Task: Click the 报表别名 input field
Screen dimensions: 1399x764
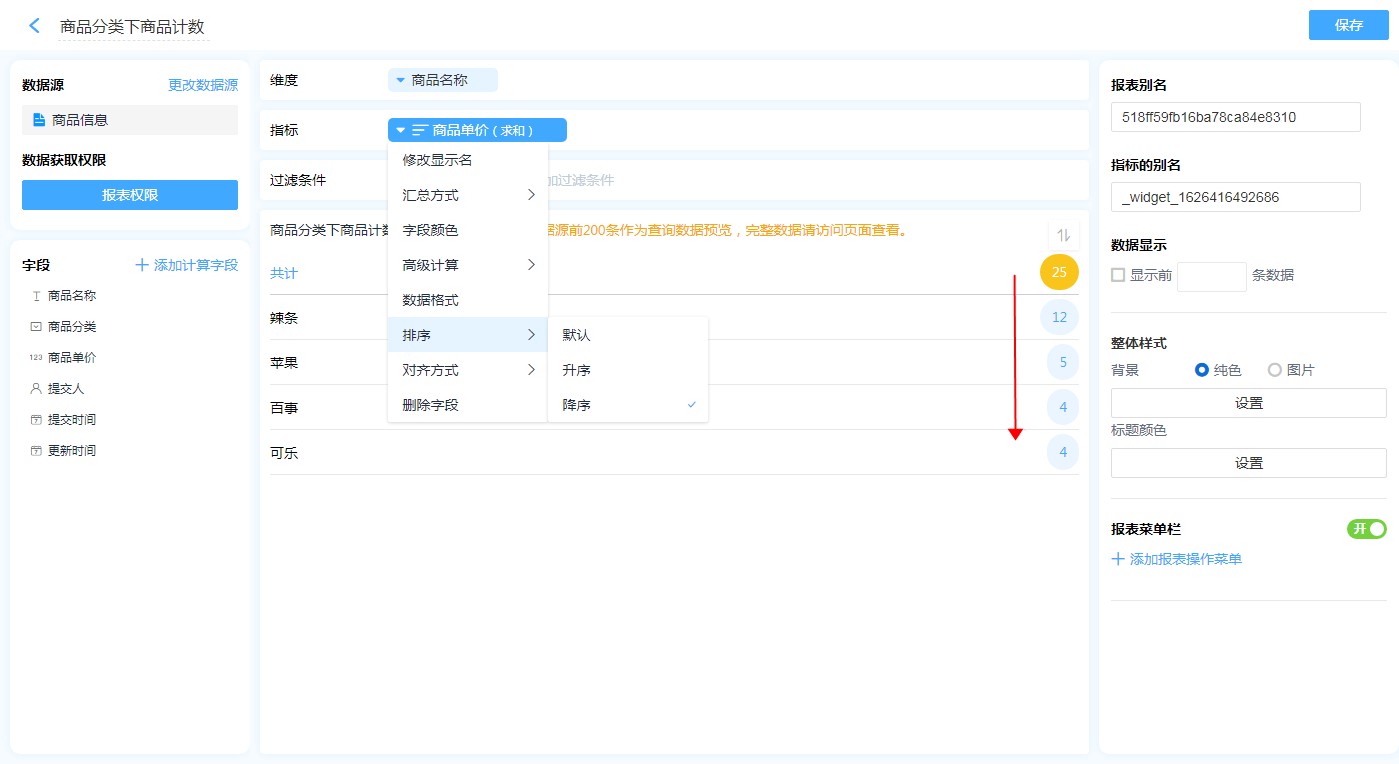Action: click(x=1235, y=117)
